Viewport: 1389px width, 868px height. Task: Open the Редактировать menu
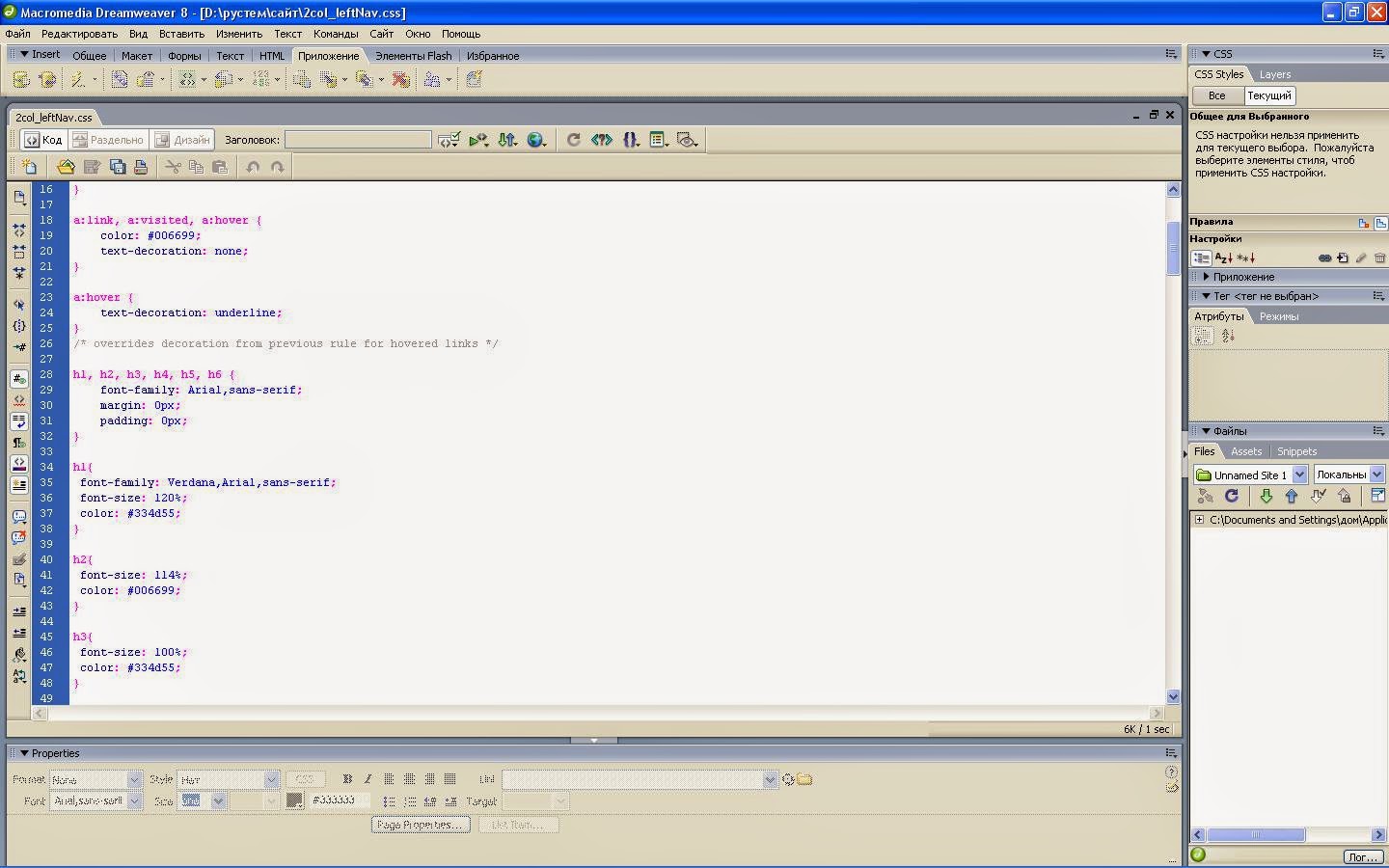[79, 34]
